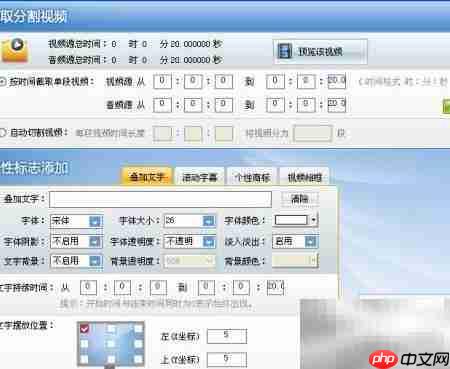The image size is (450, 369).
Task: Click the 将视频均分为 segment count field
Action: (x=313, y=133)
